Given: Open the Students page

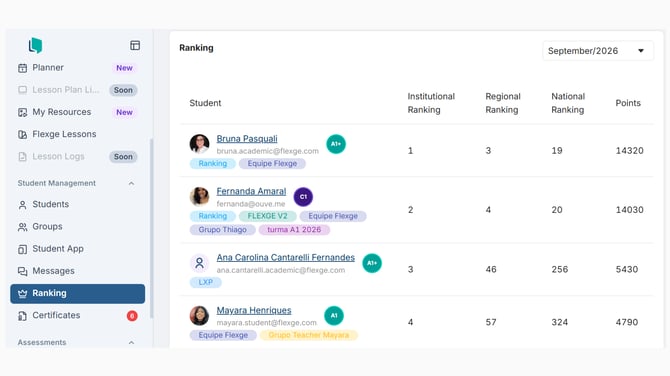Looking at the screenshot, I should tap(77, 205).
